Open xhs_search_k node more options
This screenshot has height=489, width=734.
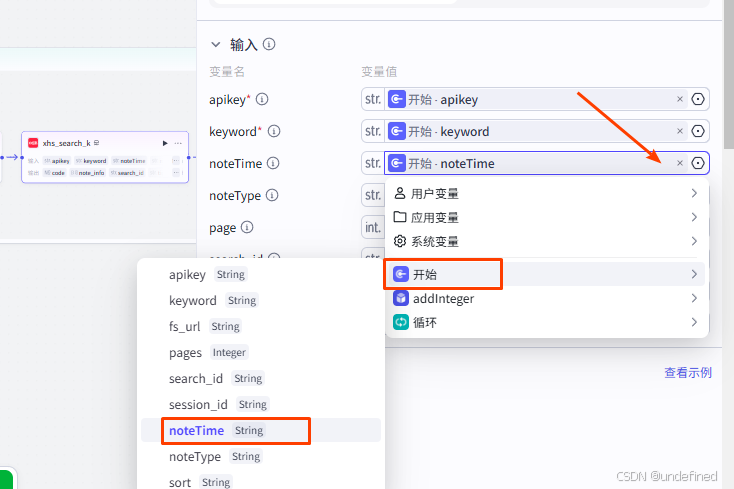(x=178, y=143)
